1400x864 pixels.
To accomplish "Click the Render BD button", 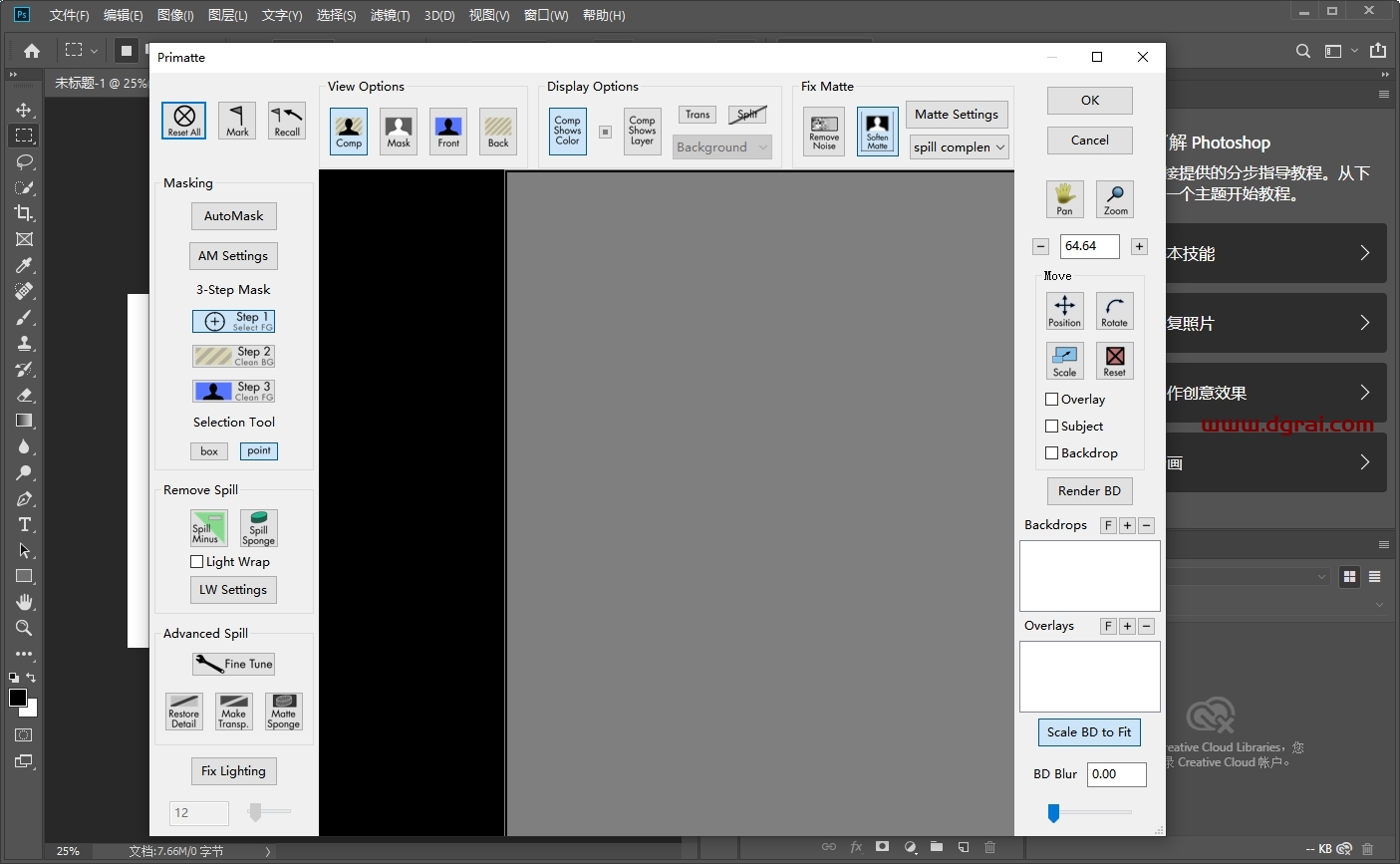I will [1090, 491].
